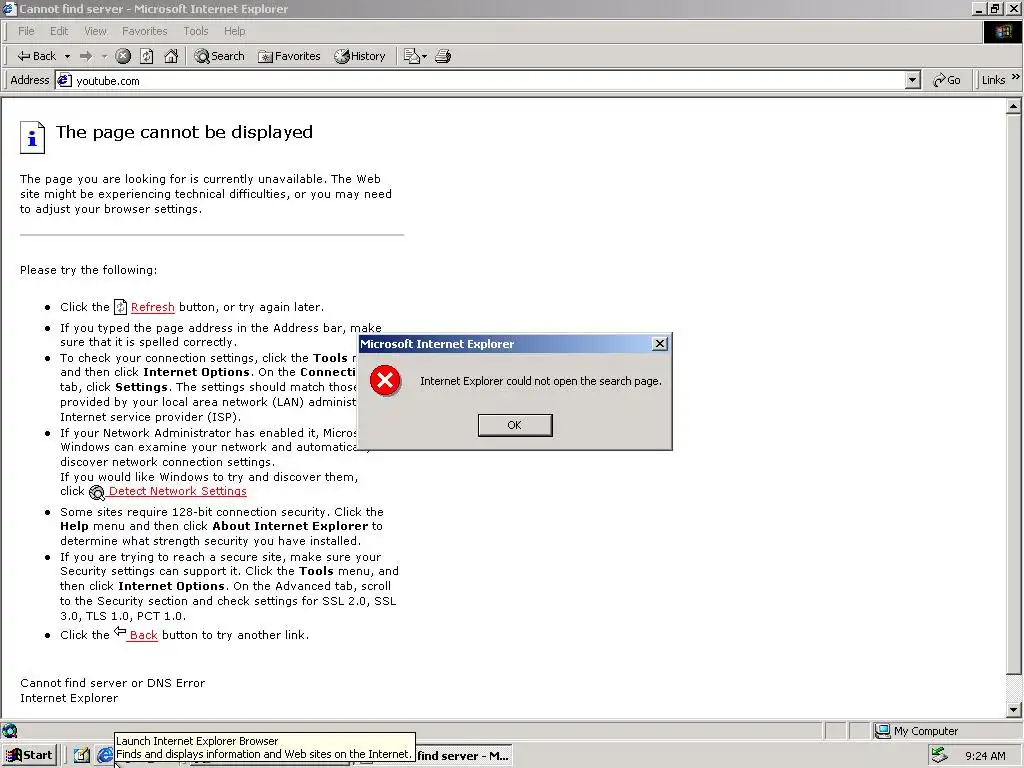Click the Refresh link on error page

(152, 307)
